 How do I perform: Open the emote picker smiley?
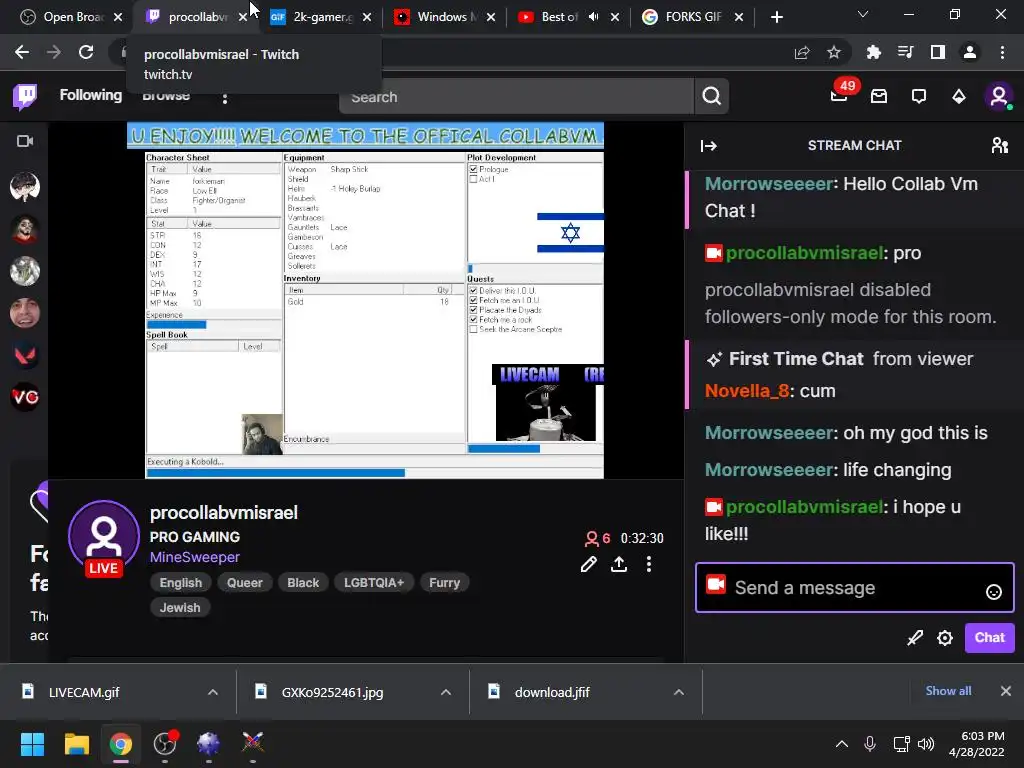click(x=993, y=592)
